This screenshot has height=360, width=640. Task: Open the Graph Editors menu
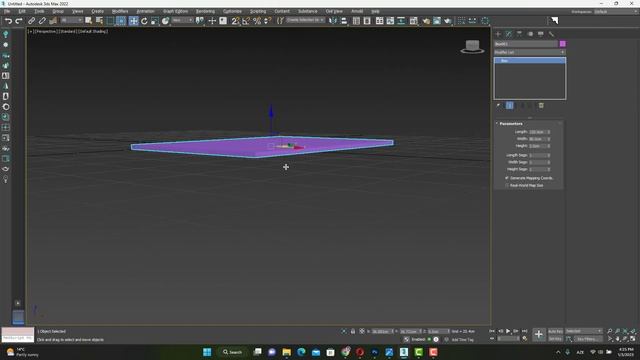(x=175, y=11)
